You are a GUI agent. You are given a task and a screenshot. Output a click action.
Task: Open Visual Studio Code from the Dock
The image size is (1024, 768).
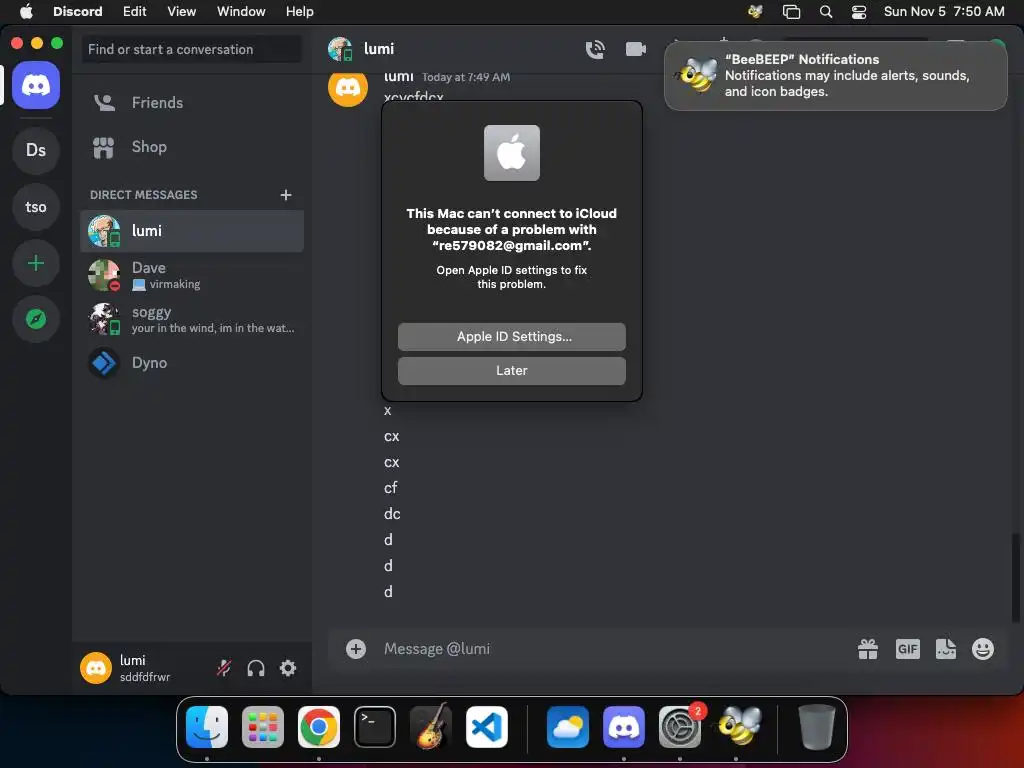coord(487,727)
